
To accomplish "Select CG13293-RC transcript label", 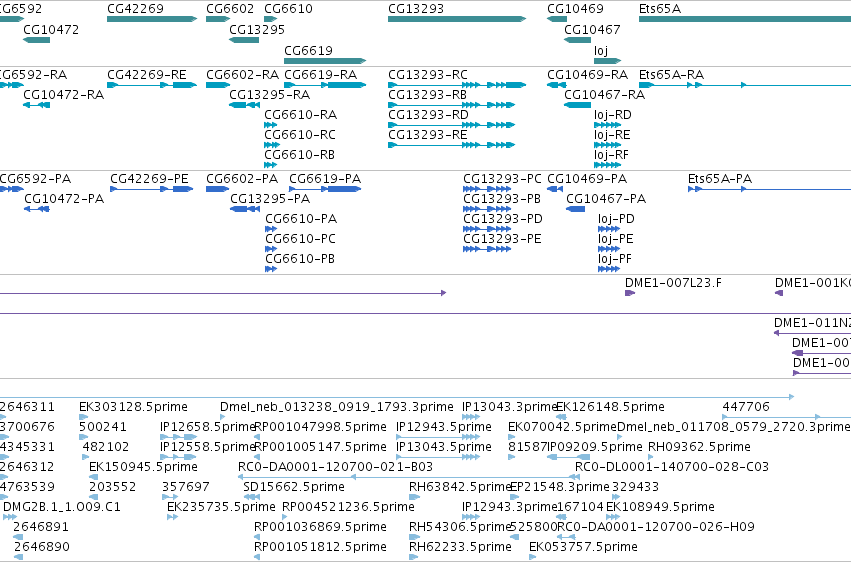I will [428, 74].
